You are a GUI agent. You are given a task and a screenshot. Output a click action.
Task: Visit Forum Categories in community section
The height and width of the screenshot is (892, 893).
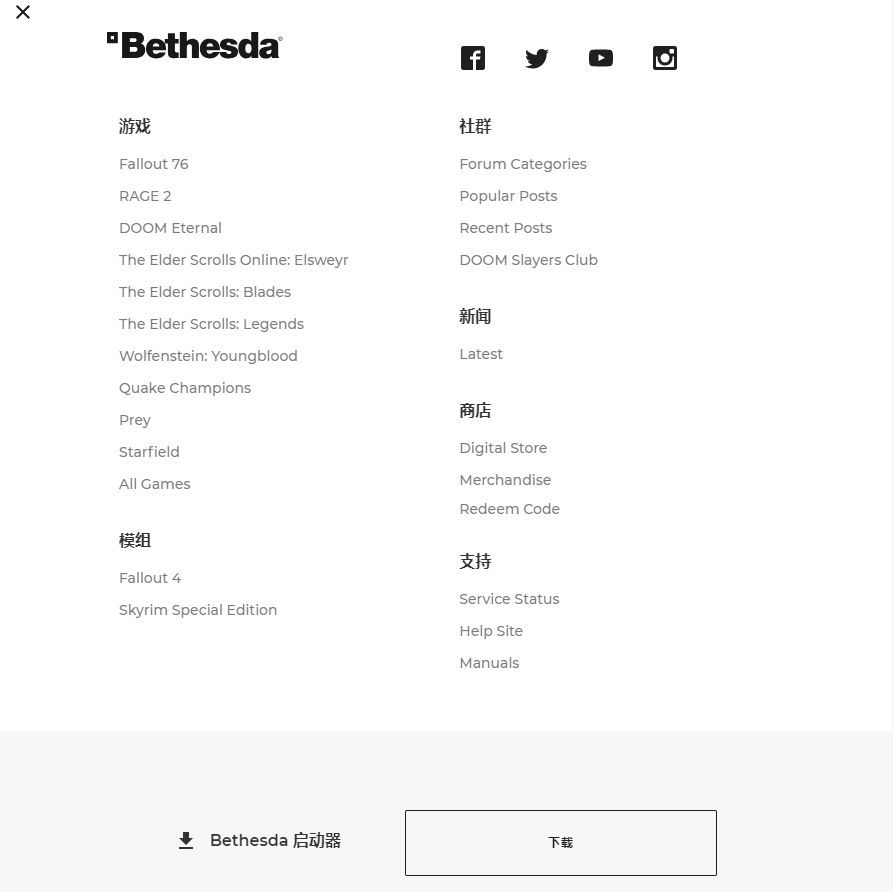(x=523, y=164)
